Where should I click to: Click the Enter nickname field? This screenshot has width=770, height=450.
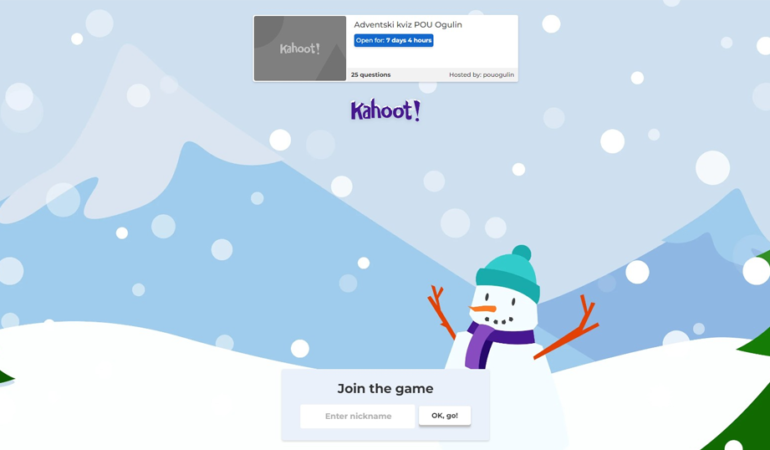(x=358, y=416)
